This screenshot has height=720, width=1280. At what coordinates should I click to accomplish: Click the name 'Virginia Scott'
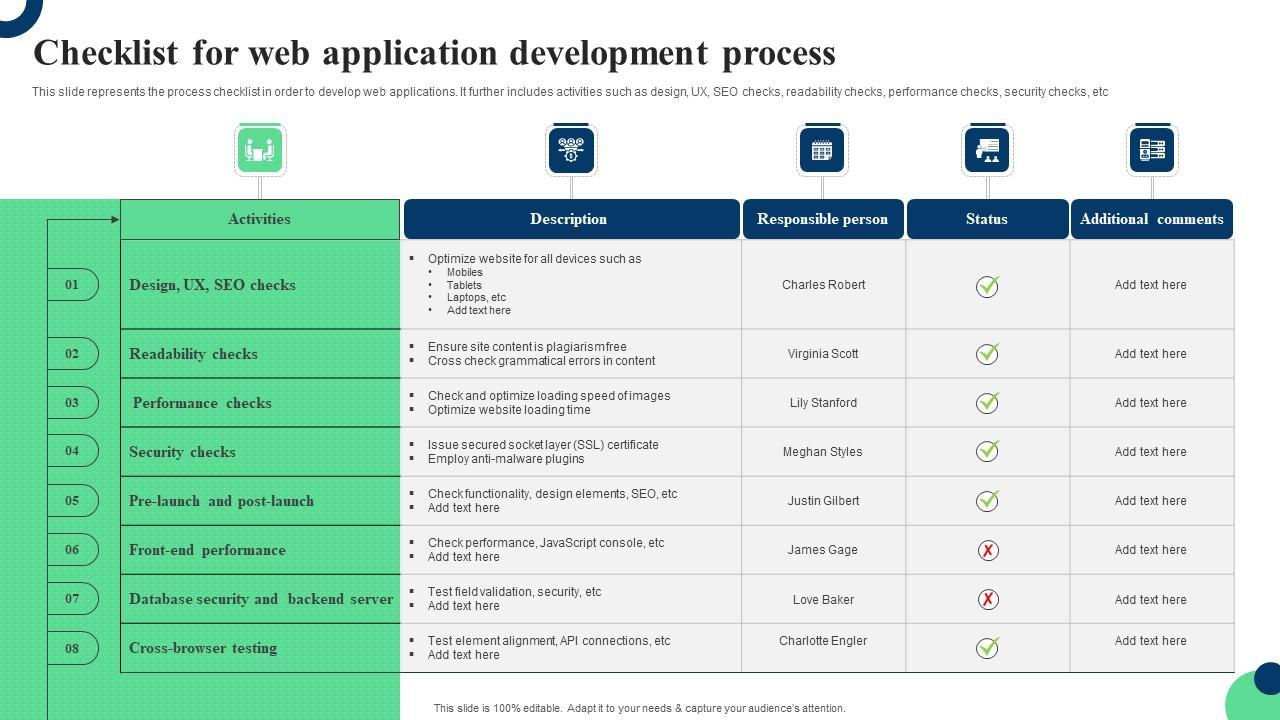(823, 354)
